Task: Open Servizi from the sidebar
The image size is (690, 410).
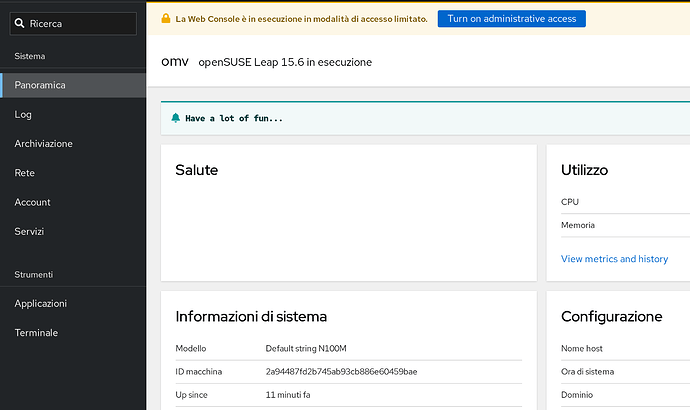Action: coord(29,231)
